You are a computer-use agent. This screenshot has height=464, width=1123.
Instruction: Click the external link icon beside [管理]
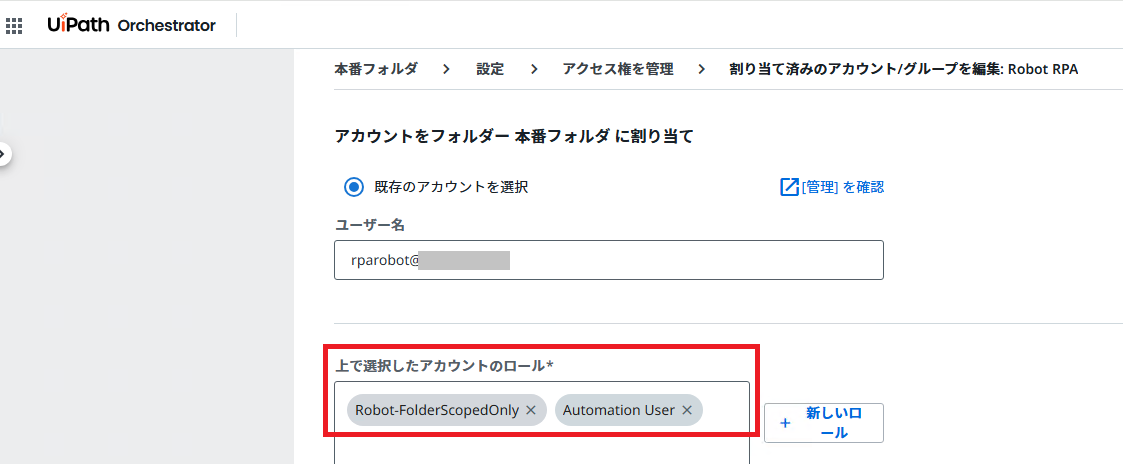tap(789, 187)
